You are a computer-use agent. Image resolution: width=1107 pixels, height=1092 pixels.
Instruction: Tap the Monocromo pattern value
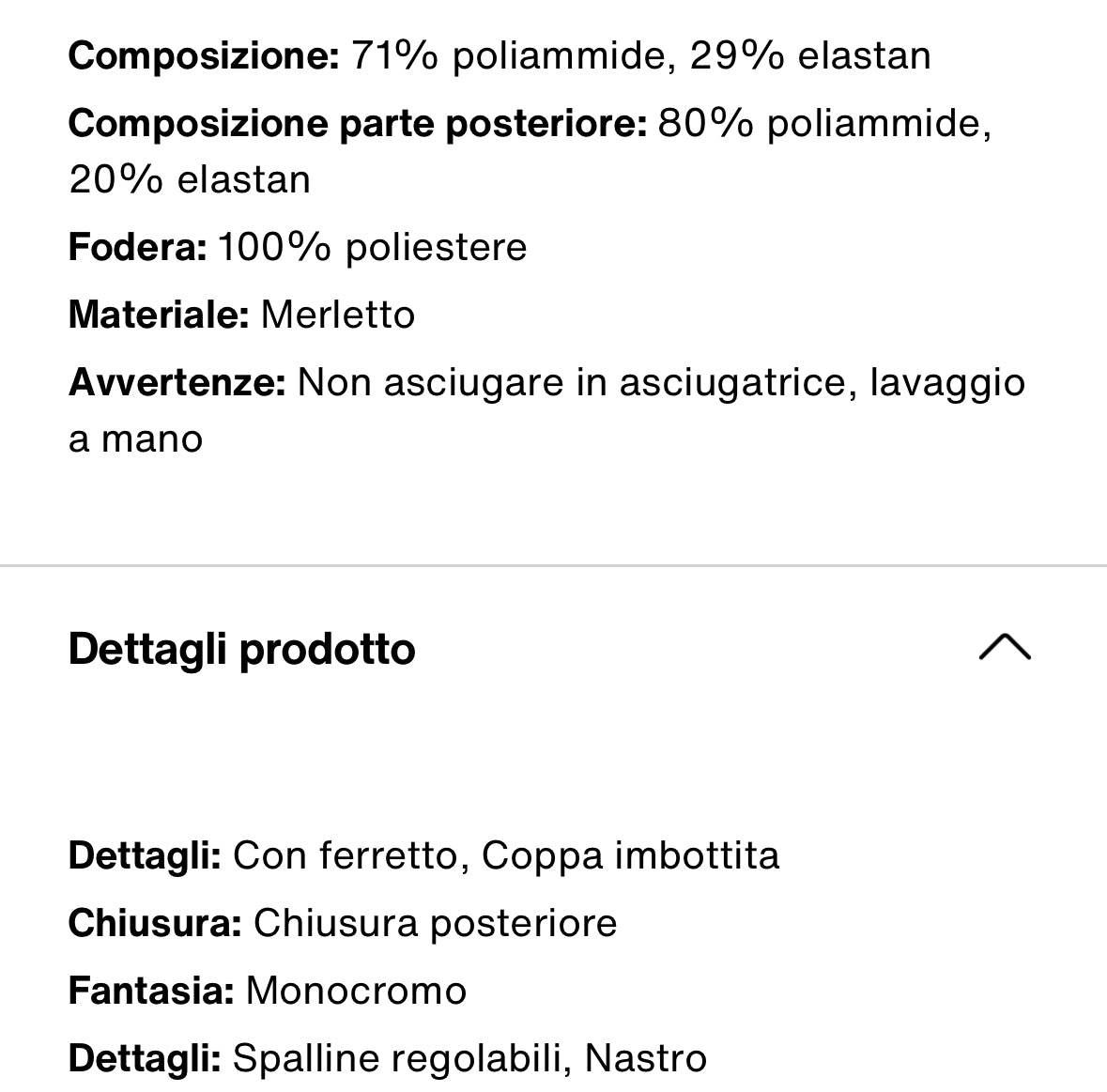coord(356,992)
